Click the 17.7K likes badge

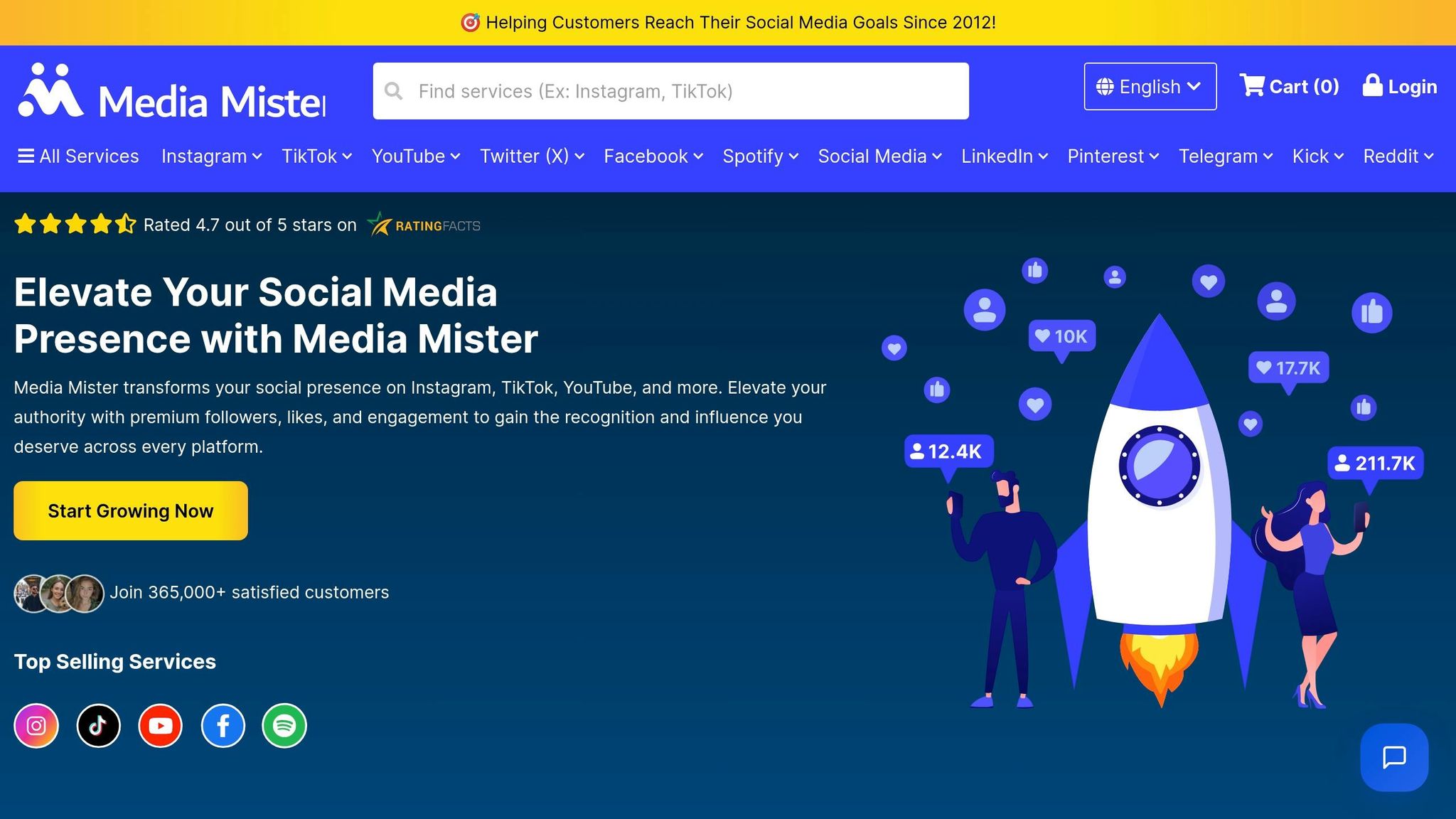click(1289, 368)
